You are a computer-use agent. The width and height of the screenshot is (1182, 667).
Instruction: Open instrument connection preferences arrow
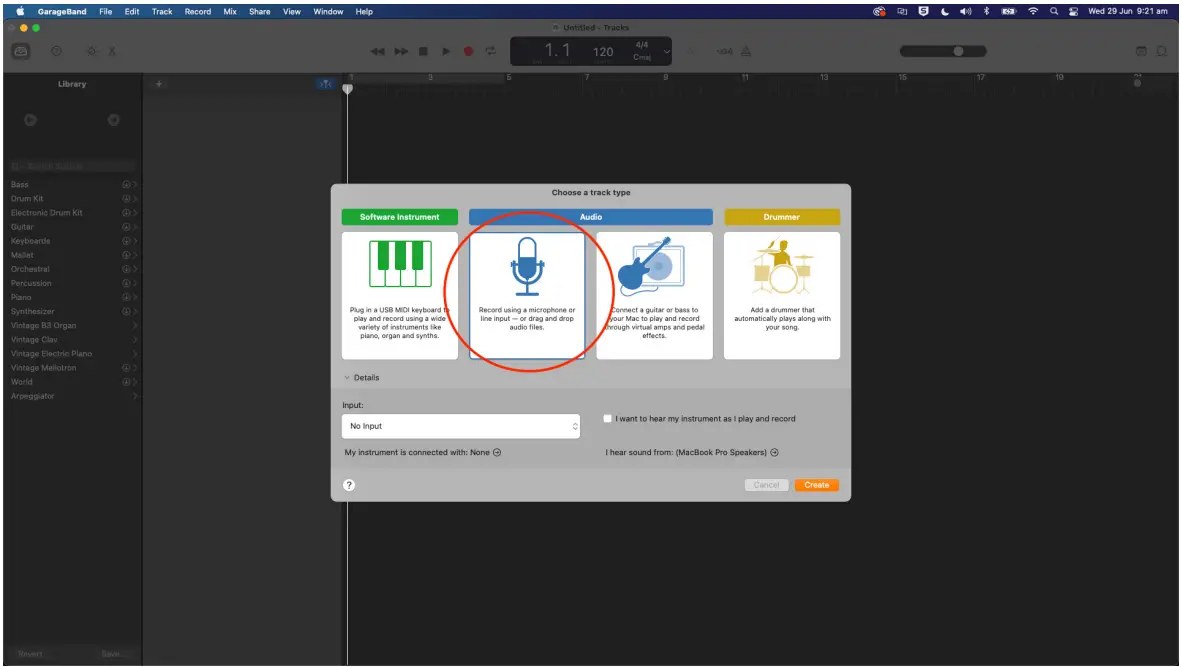click(x=497, y=453)
